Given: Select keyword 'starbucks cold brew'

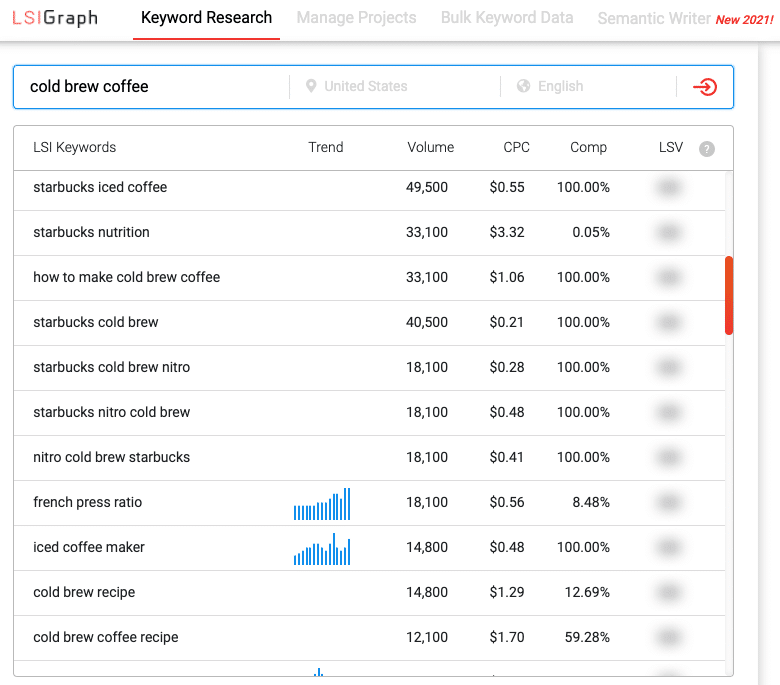Looking at the screenshot, I should [x=96, y=322].
